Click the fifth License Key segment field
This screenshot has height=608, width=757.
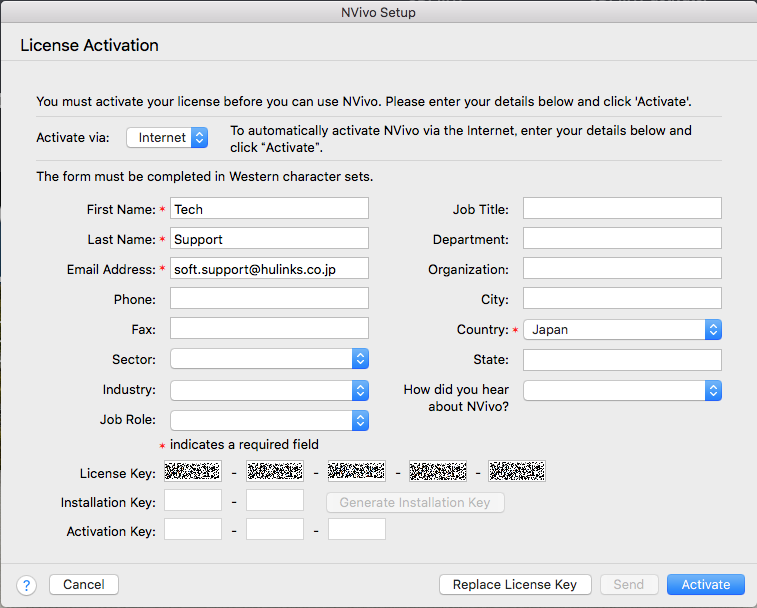click(517, 471)
